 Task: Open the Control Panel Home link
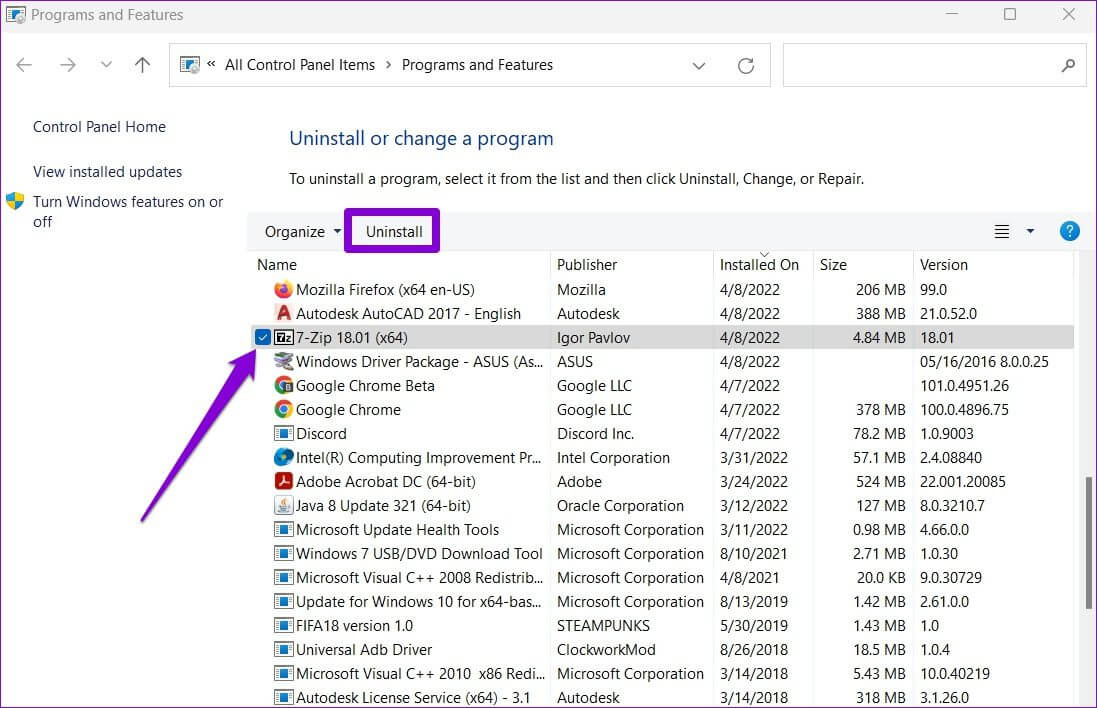[x=99, y=127]
